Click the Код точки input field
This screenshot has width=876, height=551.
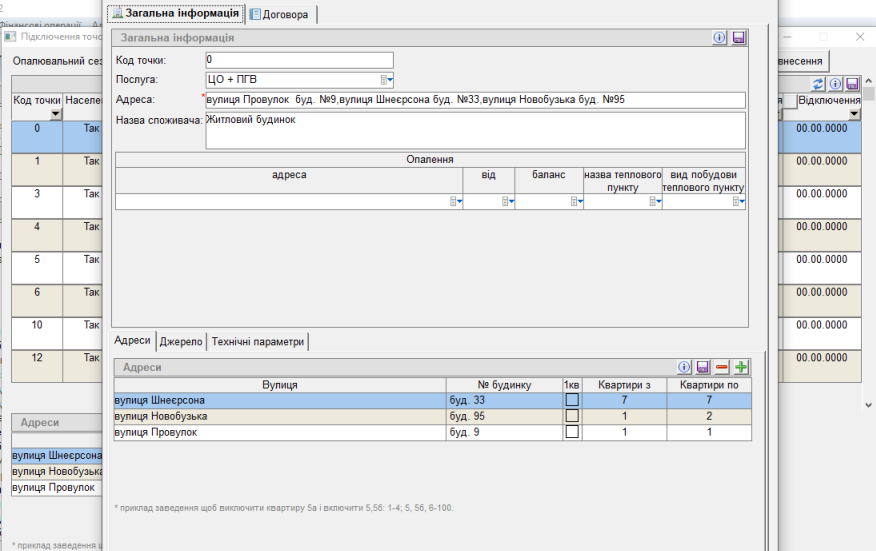(299, 61)
